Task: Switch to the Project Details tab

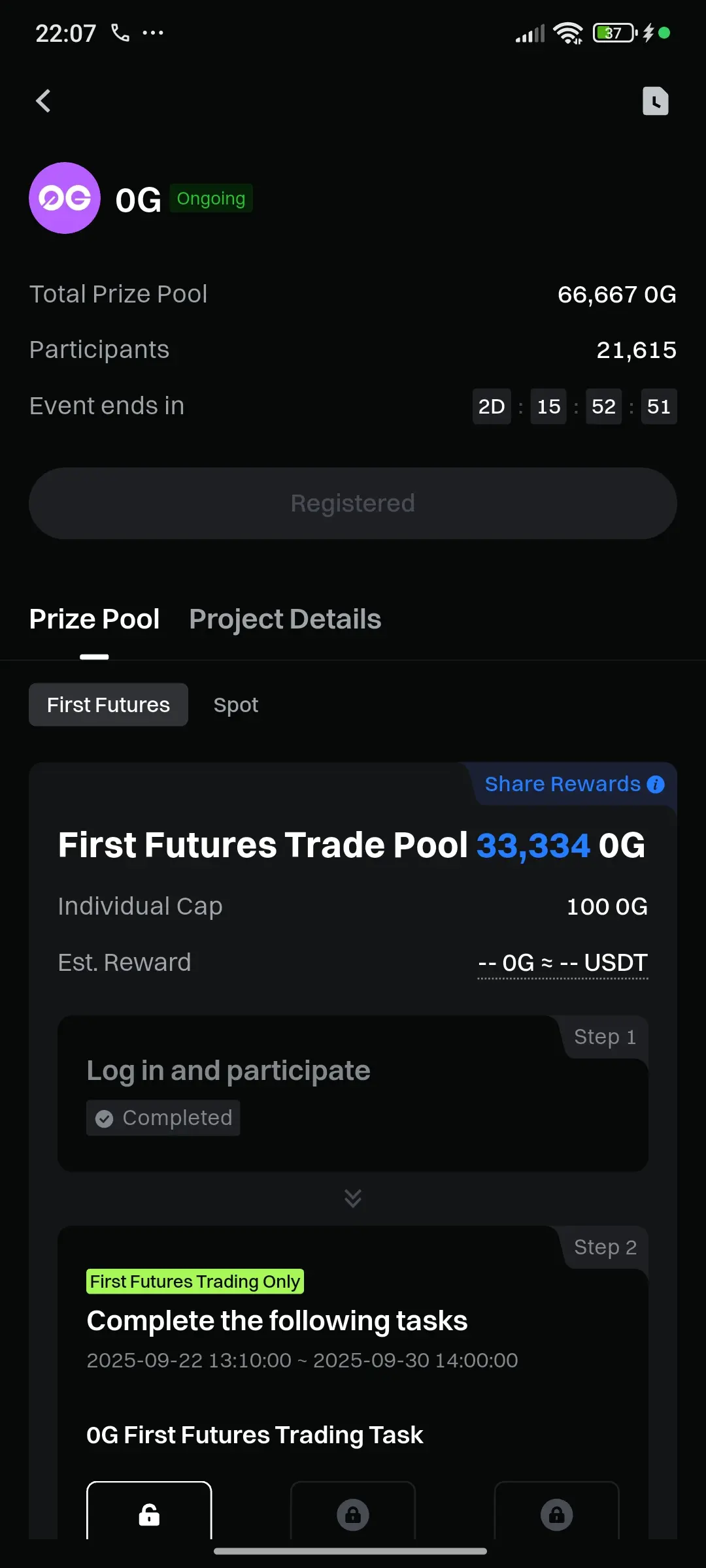Action: pos(285,619)
